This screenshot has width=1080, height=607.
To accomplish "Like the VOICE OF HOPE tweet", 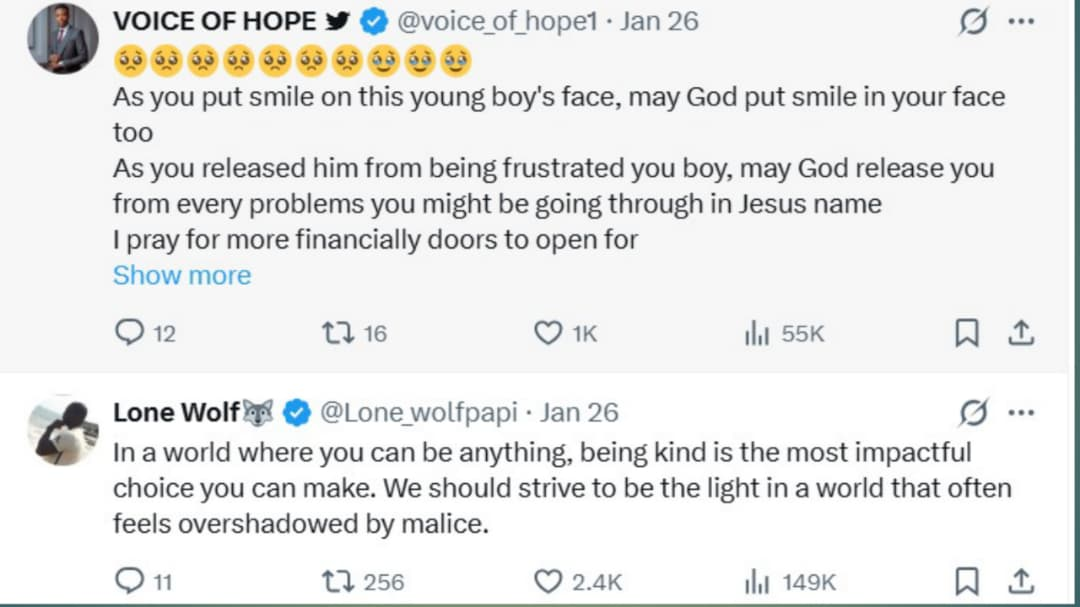I will [548, 333].
